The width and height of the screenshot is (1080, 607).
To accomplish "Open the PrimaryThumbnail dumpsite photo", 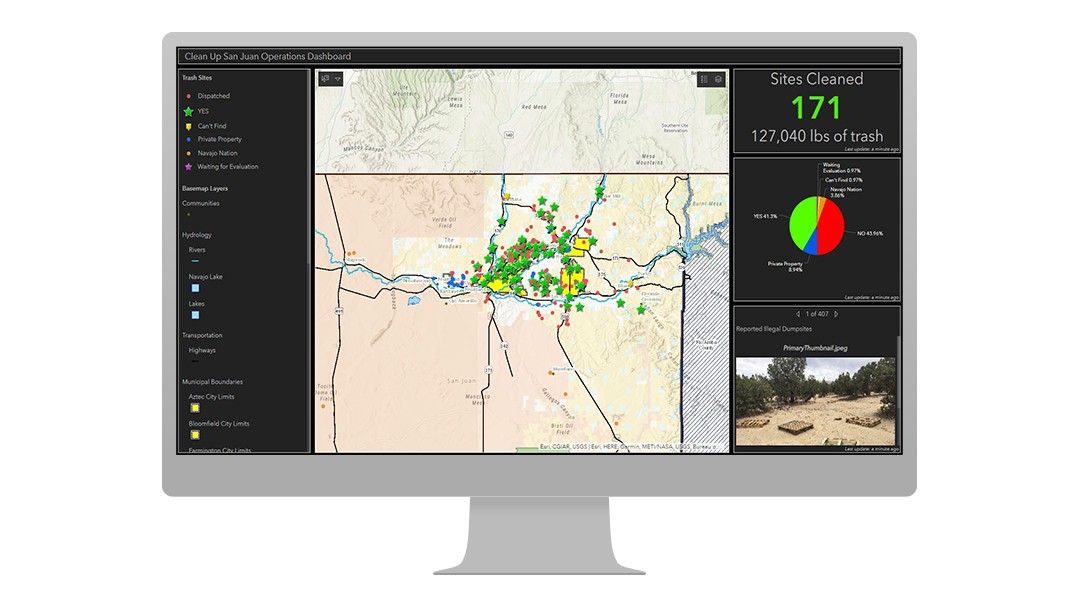I will (x=816, y=401).
